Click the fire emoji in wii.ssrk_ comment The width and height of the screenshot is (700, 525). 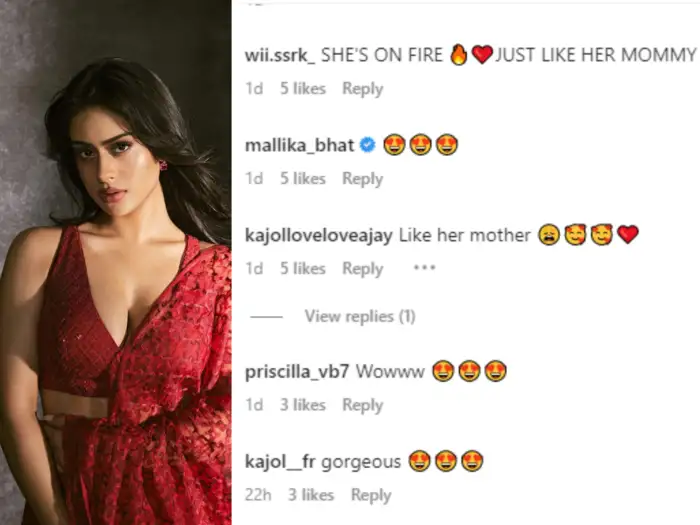pyautogui.click(x=459, y=55)
